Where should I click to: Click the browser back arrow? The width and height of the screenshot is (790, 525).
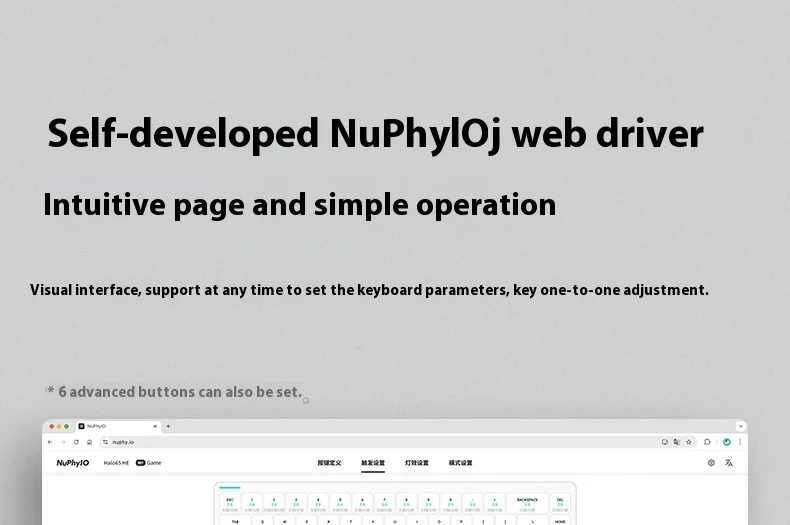[x=50, y=442]
